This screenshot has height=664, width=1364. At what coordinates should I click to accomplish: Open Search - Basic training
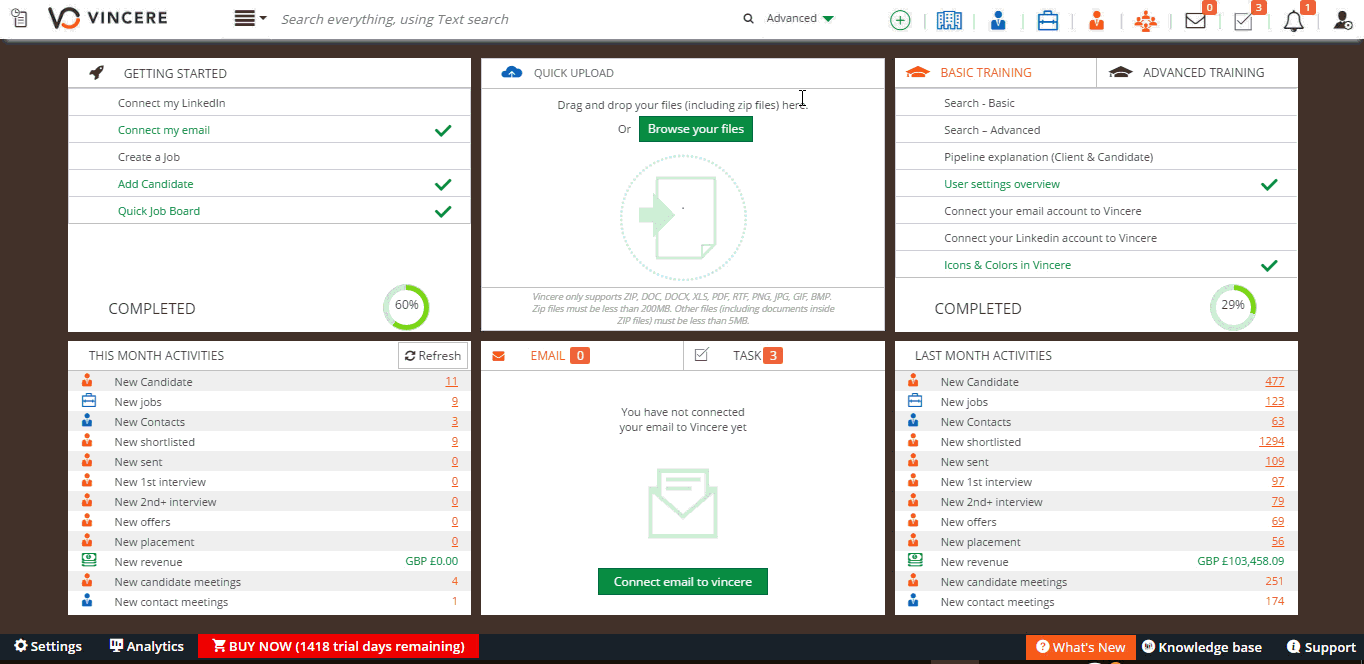click(979, 103)
